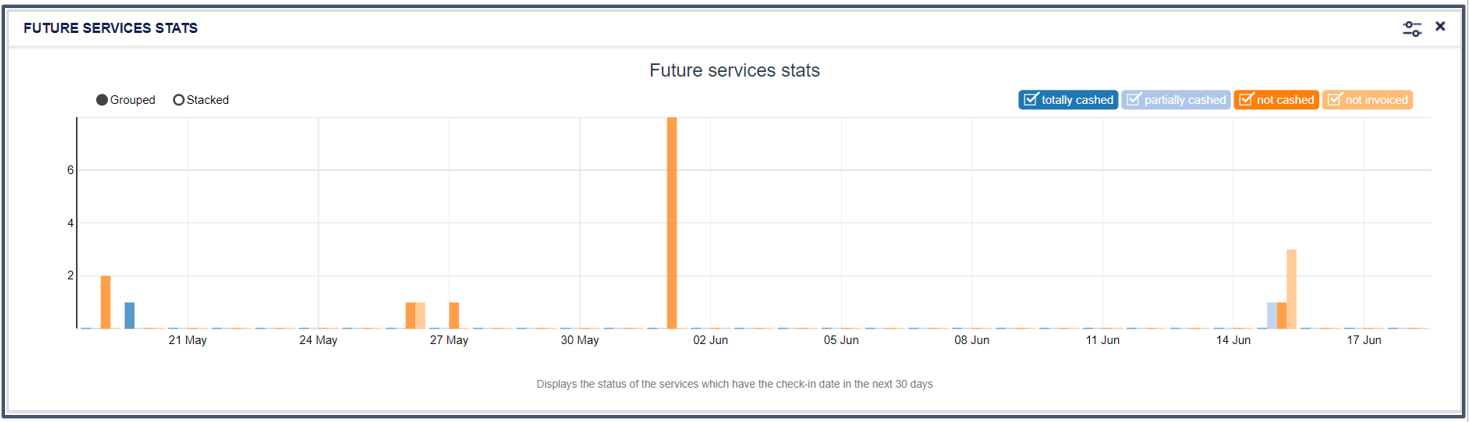Click the 6 value on y-axis
The image size is (1469, 422).
click(71, 170)
